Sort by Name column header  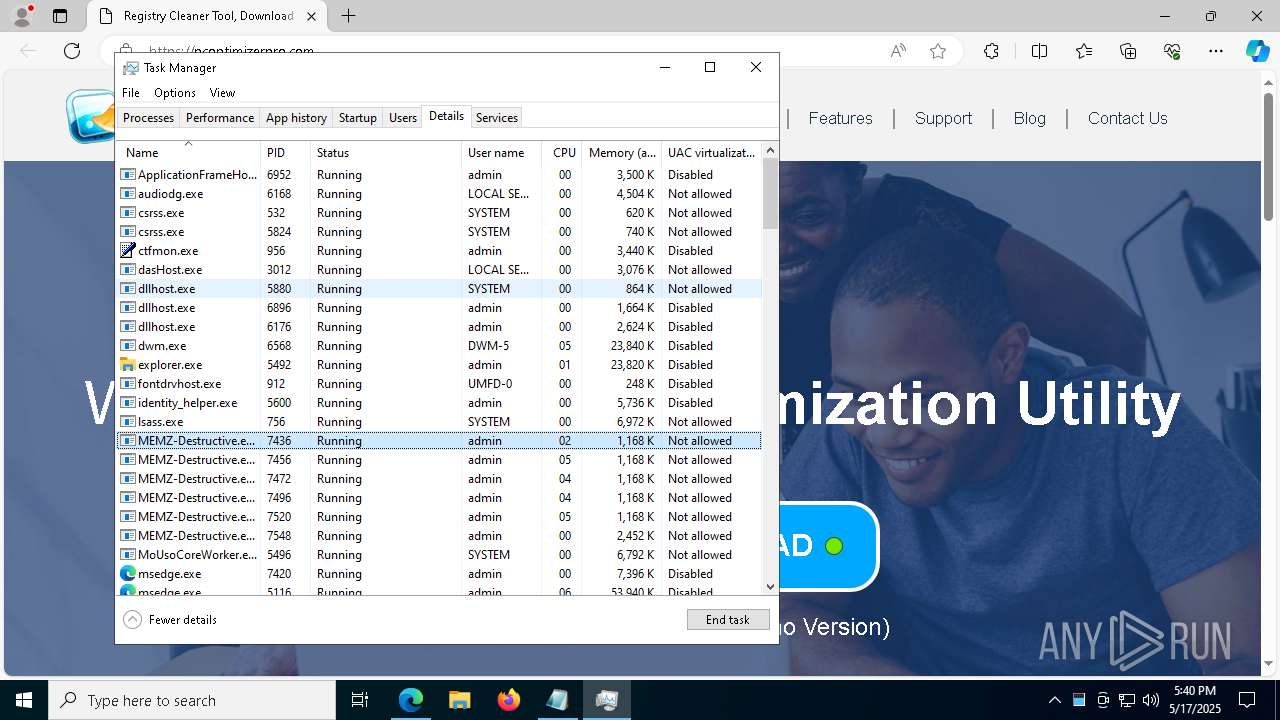click(189, 153)
